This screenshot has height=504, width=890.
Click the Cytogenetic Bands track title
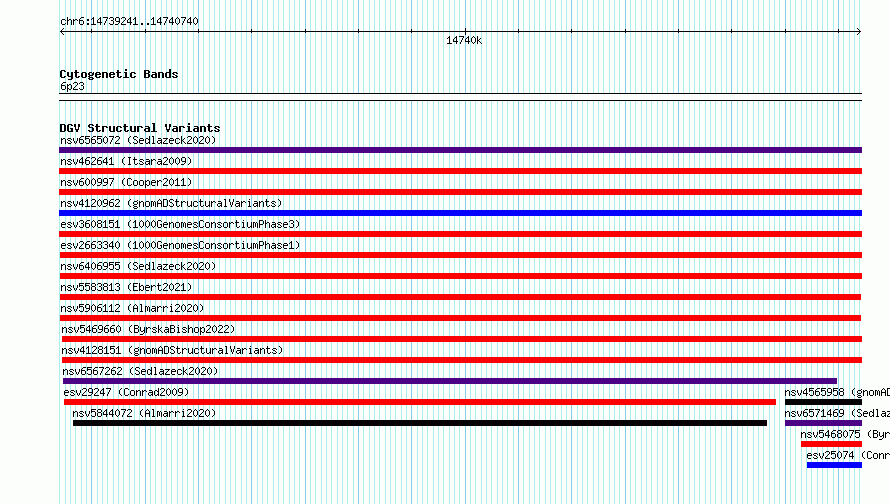click(x=119, y=74)
